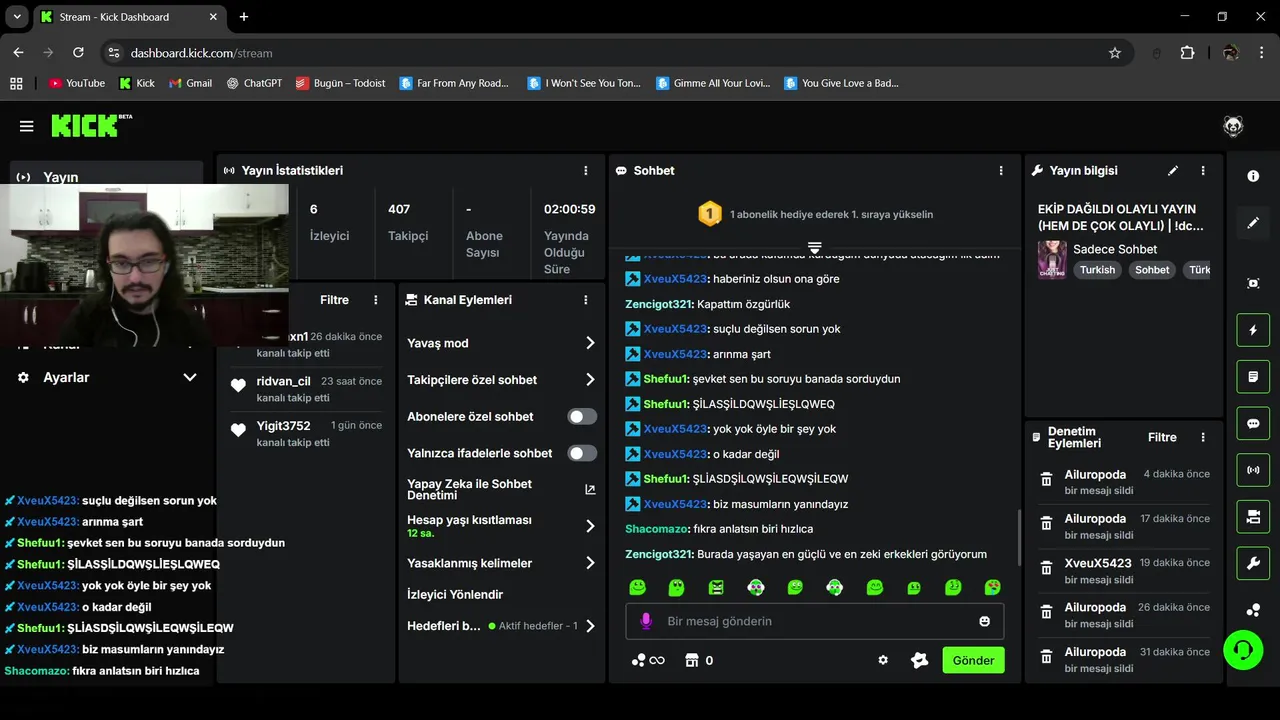Click chat scrollbar thumb

[1018, 536]
